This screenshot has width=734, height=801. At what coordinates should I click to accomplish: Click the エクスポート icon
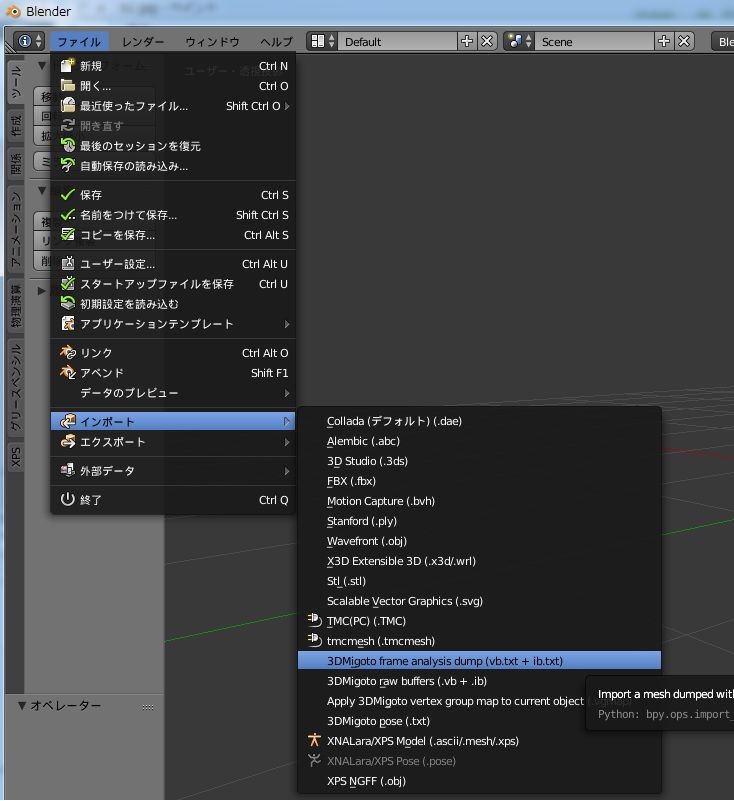[67, 441]
